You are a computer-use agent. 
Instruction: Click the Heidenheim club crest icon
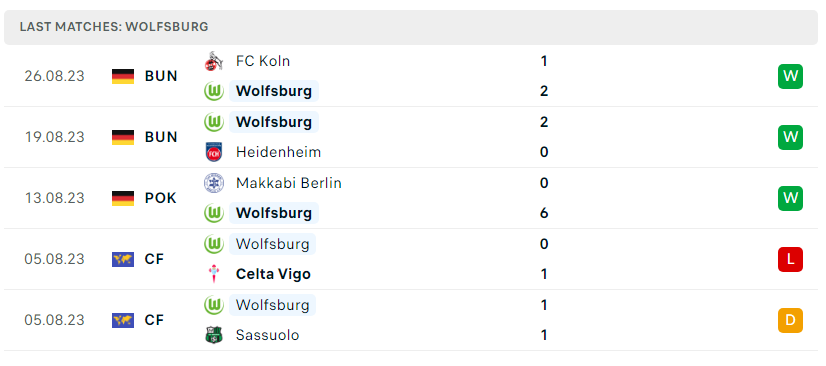point(213,152)
